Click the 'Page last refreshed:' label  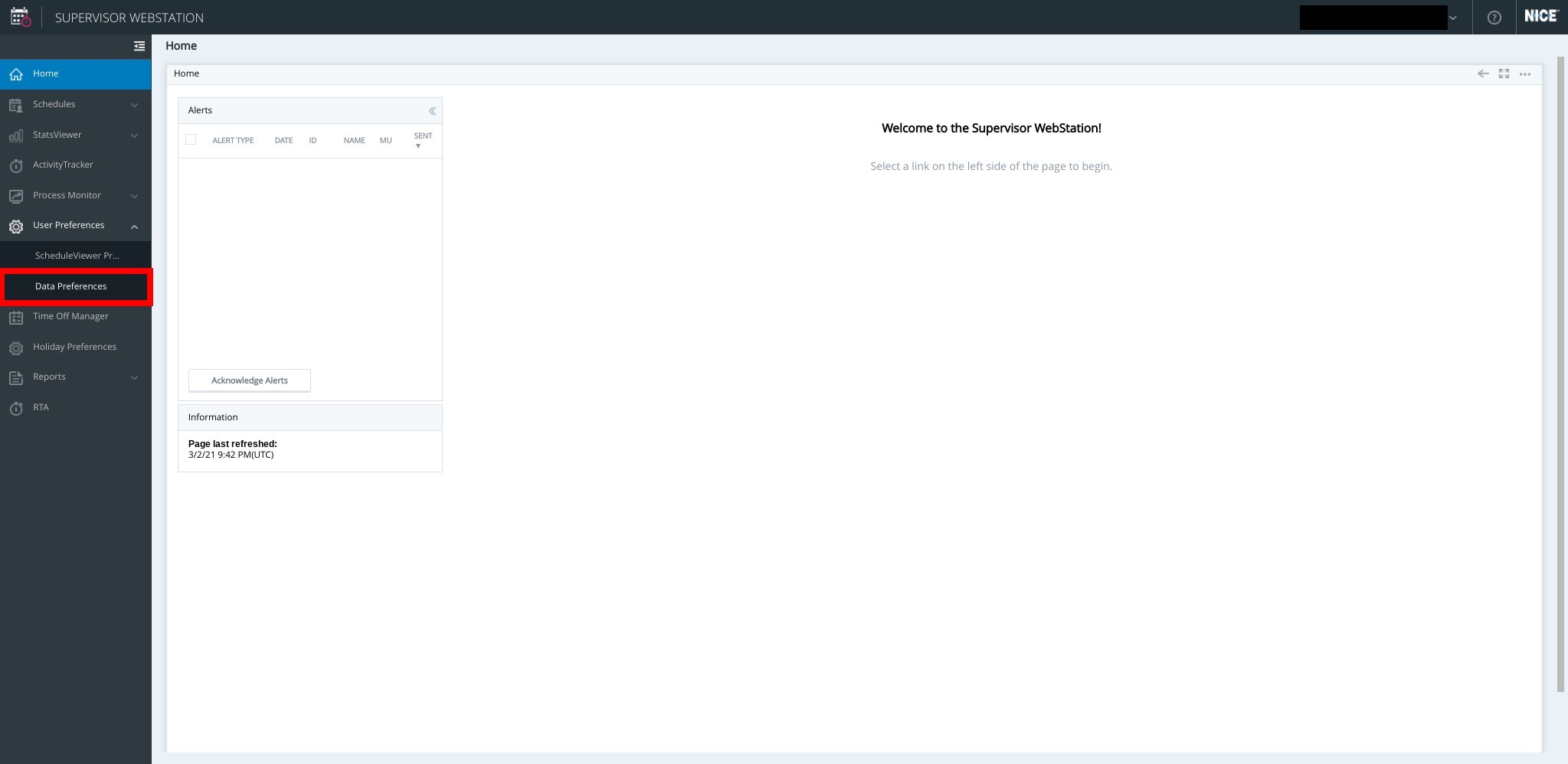(233, 444)
